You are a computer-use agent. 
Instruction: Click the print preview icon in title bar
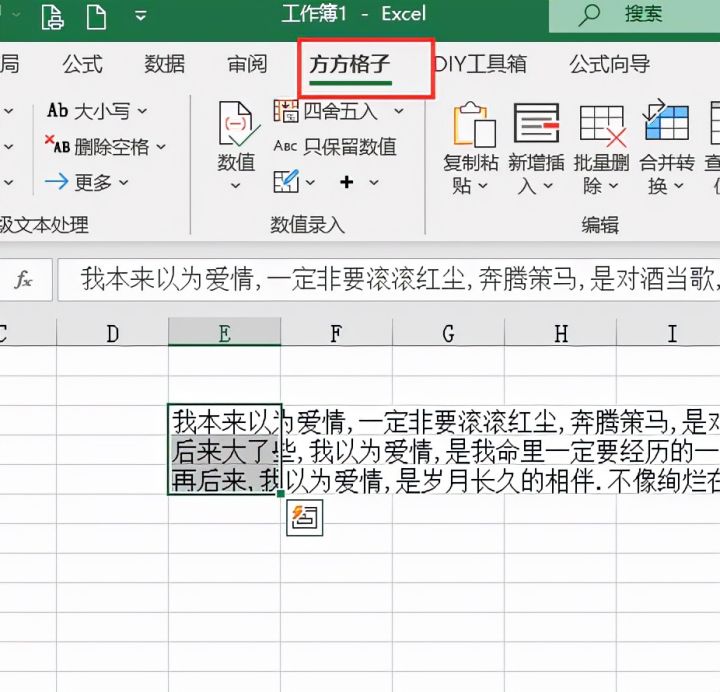click(x=52, y=17)
